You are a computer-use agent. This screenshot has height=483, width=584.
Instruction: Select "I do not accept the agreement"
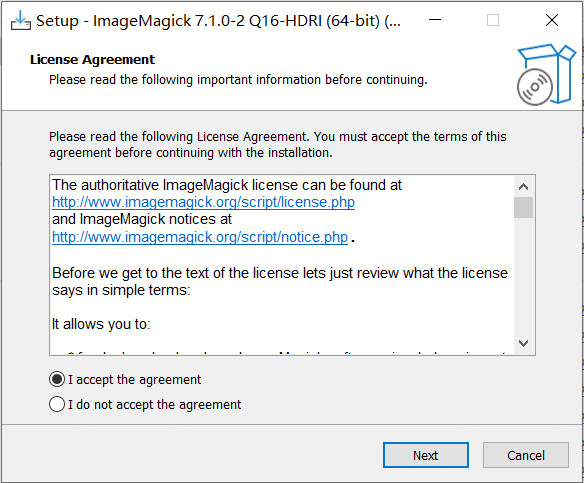point(57,404)
